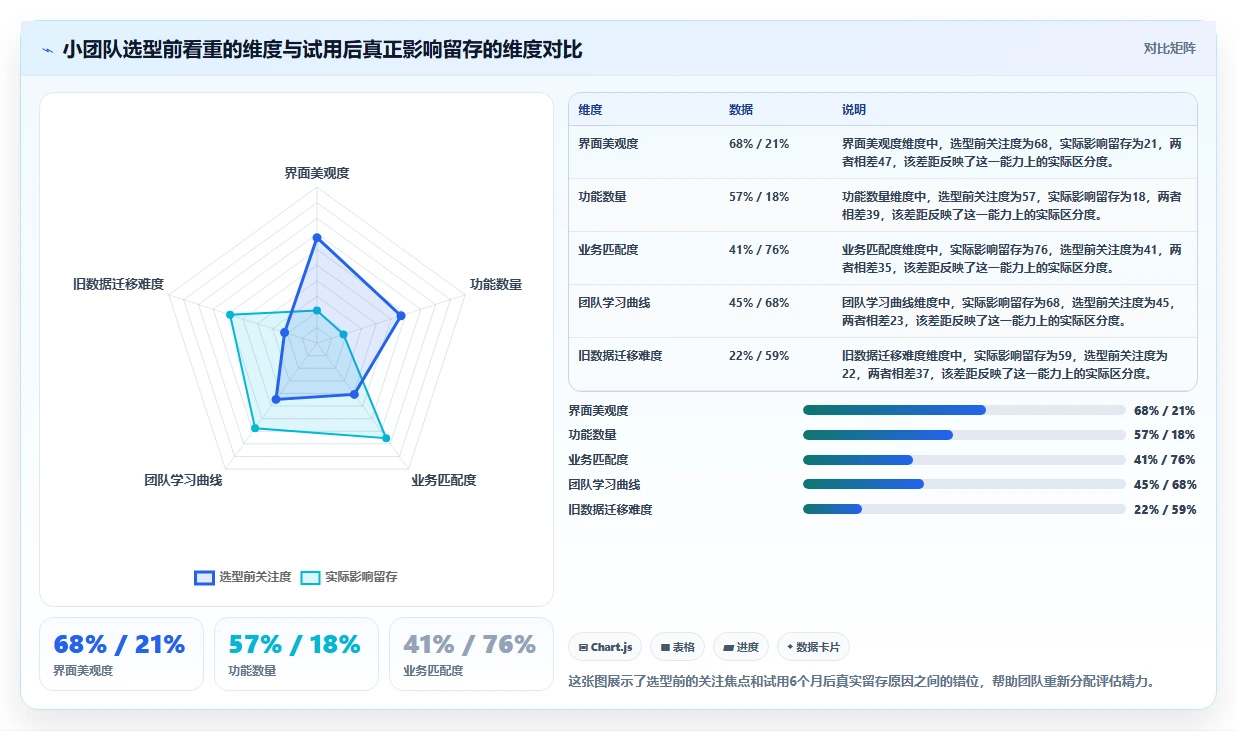Click the 功能数量 progress bar
This screenshot has width=1237, height=731.
coord(964,435)
